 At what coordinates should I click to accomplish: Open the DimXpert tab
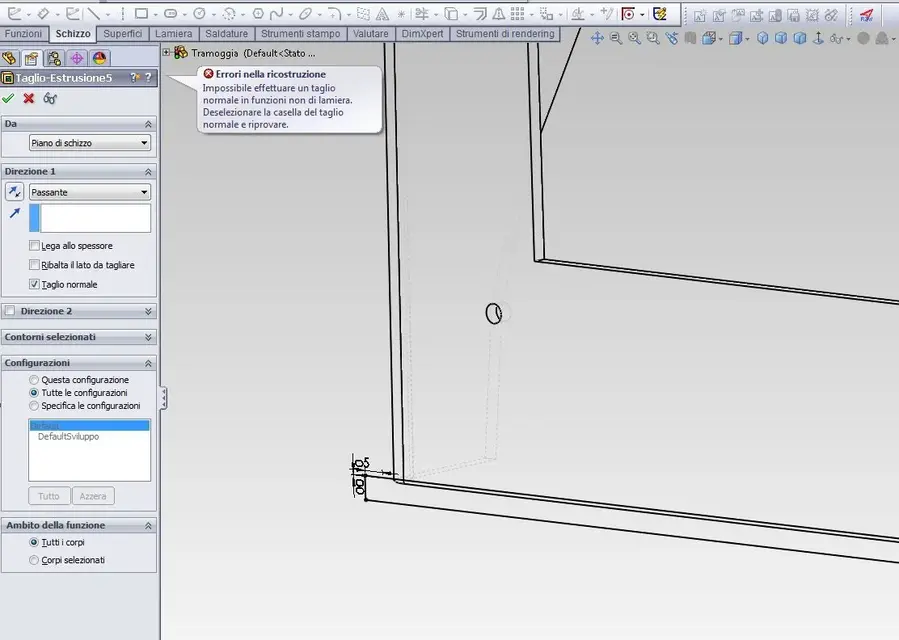(422, 34)
